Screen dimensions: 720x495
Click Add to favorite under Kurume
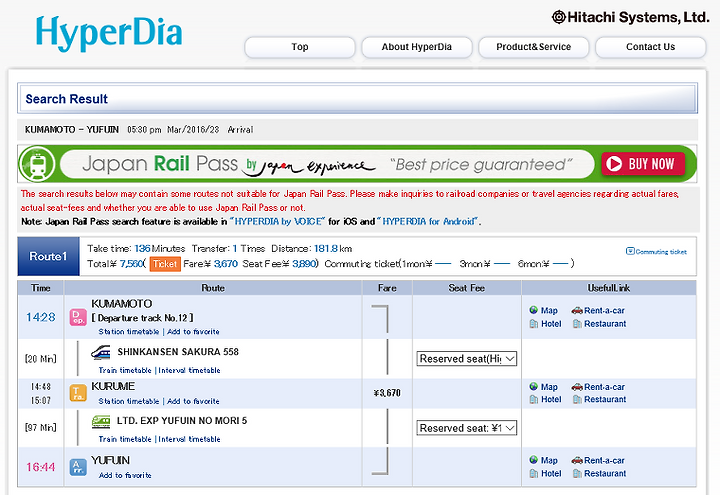pos(193,401)
